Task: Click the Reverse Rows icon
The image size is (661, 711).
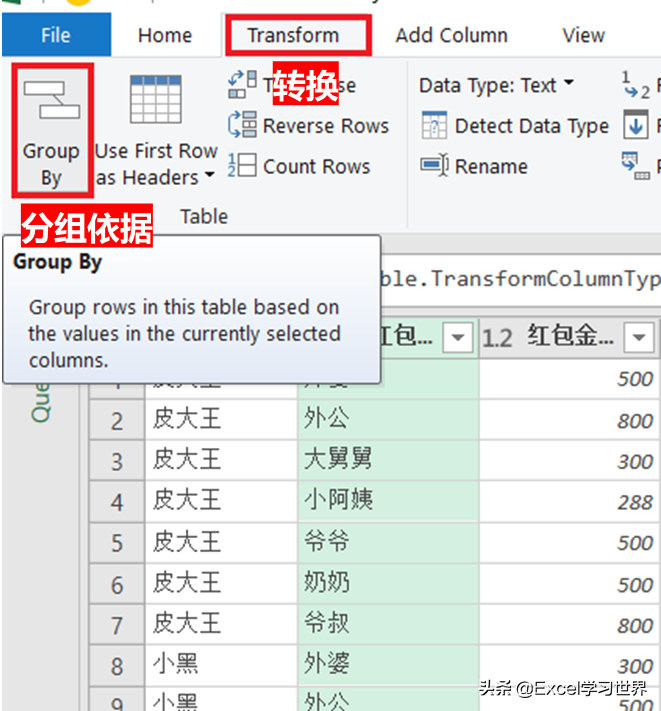Action: (x=243, y=124)
